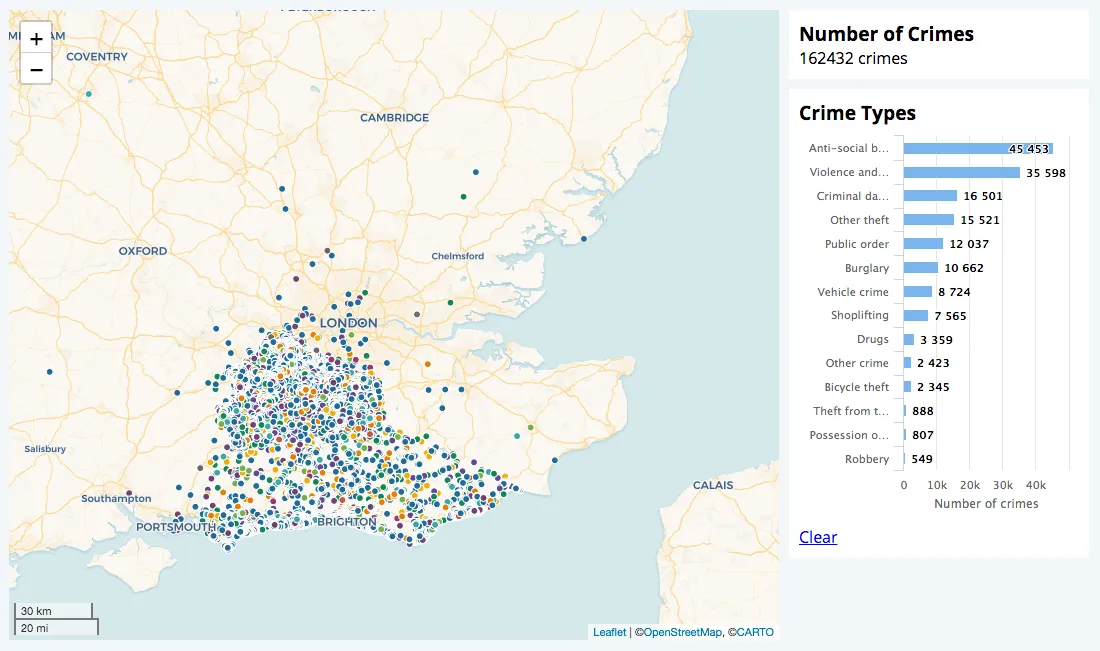The width and height of the screenshot is (1100, 651).
Task: Click the CARTO attribution link
Action: [x=755, y=632]
